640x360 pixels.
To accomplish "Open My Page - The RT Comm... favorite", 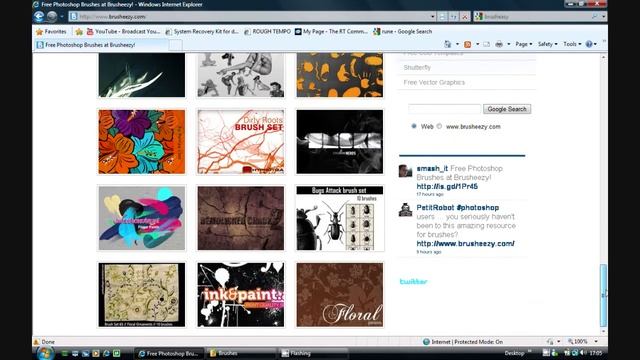I will click(x=331, y=31).
